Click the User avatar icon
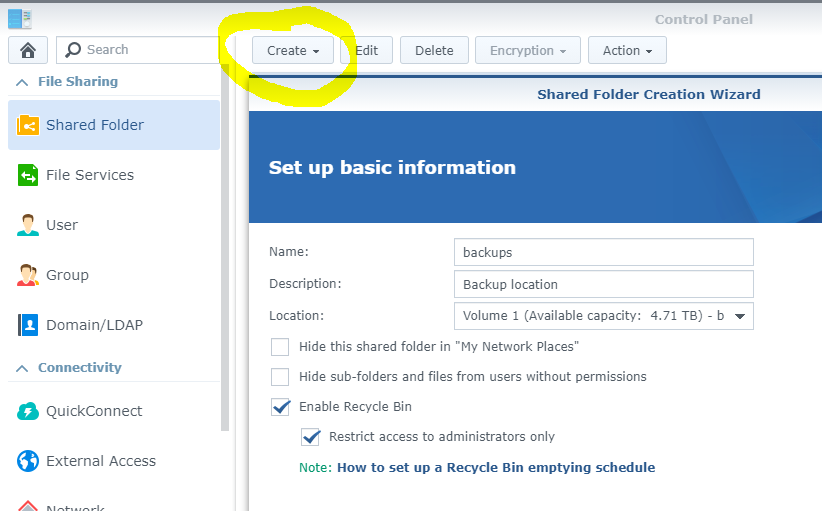Viewport: 822px width, 511px height. click(x=28, y=225)
